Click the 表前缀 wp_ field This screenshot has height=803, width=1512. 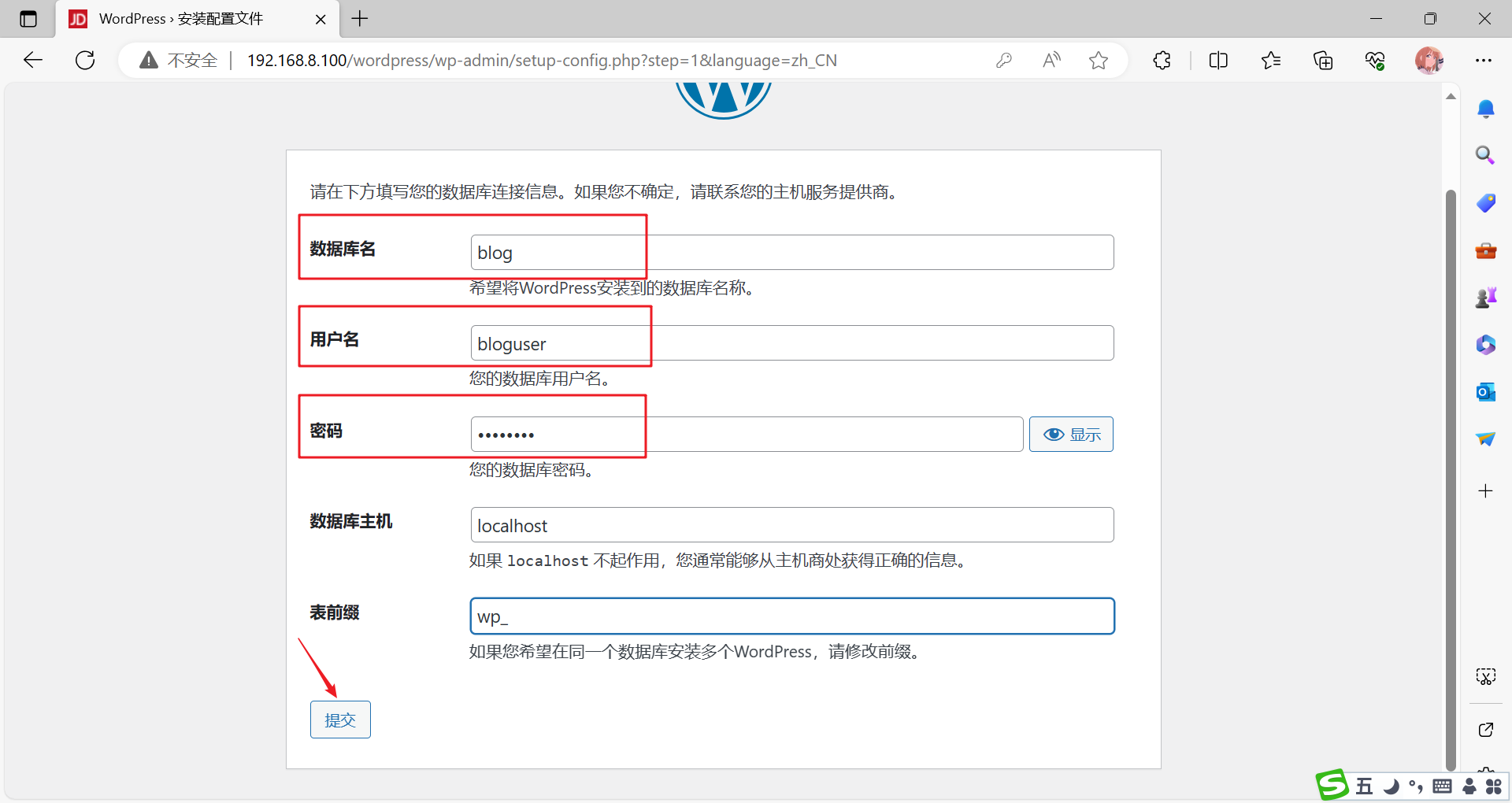(x=792, y=616)
